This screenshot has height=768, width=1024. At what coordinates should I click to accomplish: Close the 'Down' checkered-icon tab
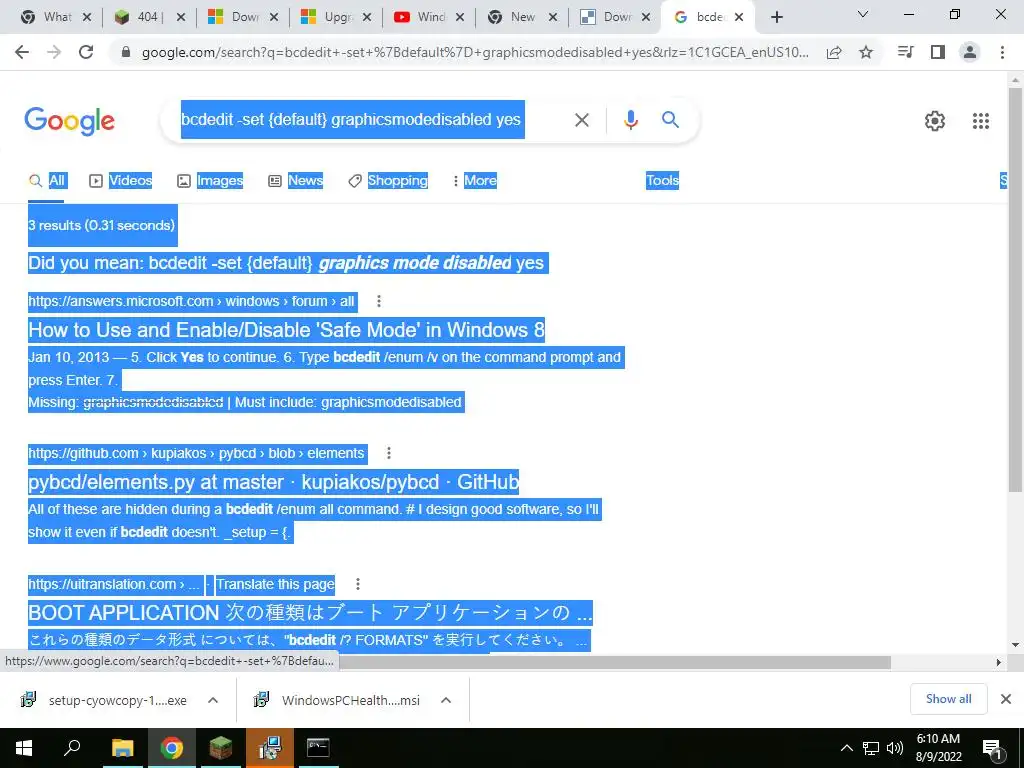646,18
